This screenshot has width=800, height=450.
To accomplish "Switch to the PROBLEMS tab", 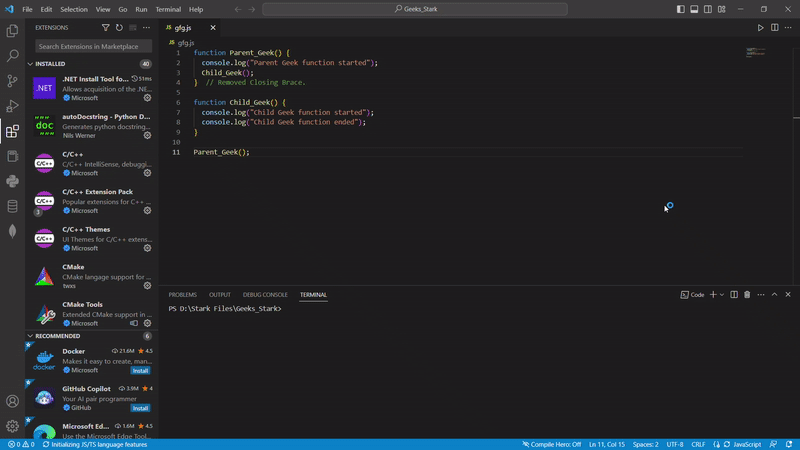I will coord(183,295).
